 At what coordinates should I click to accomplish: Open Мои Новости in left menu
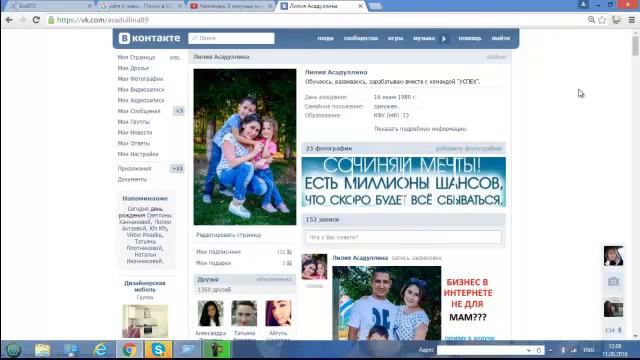pos(135,132)
